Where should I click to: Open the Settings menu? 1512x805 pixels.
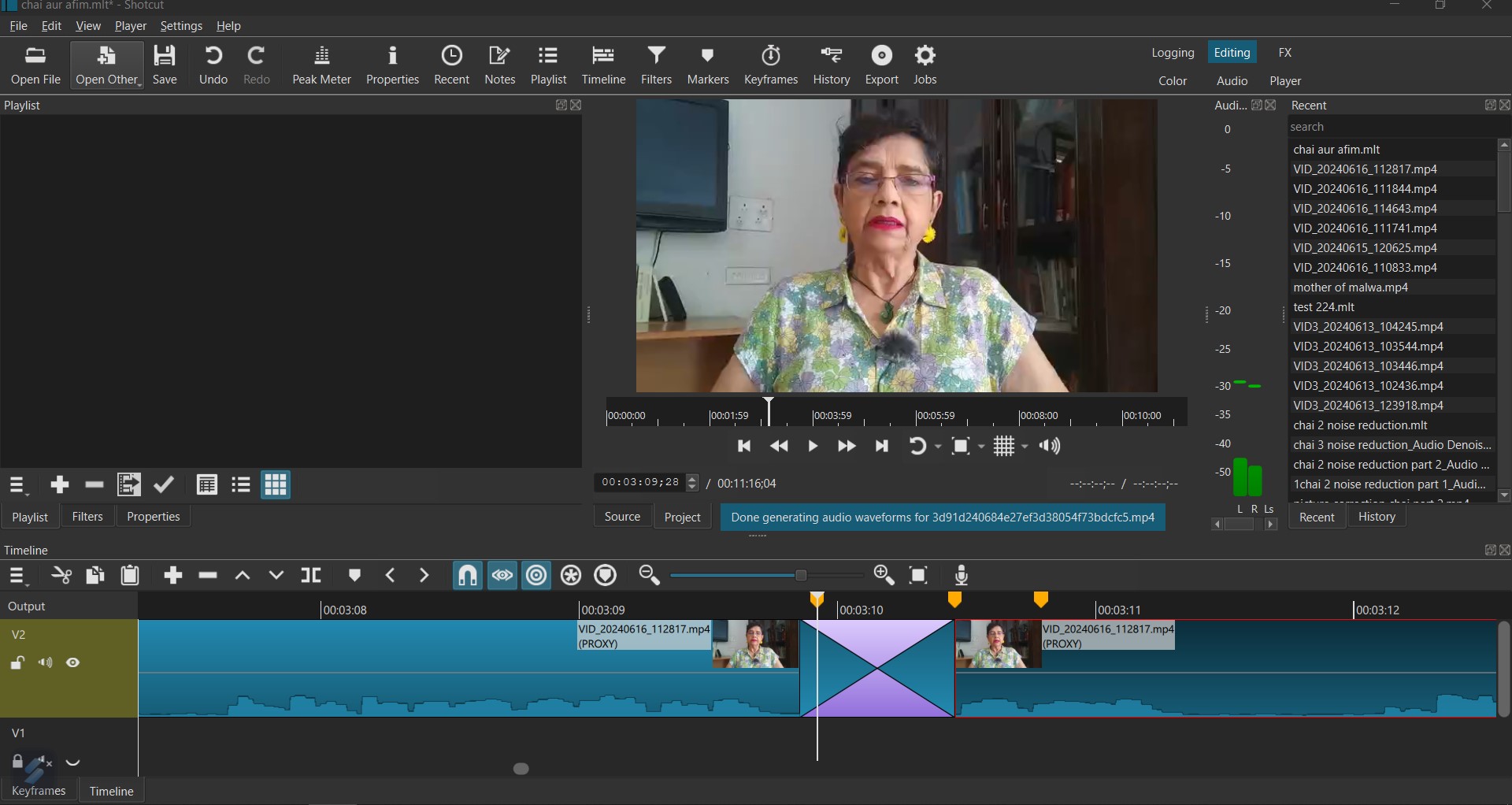[181, 26]
